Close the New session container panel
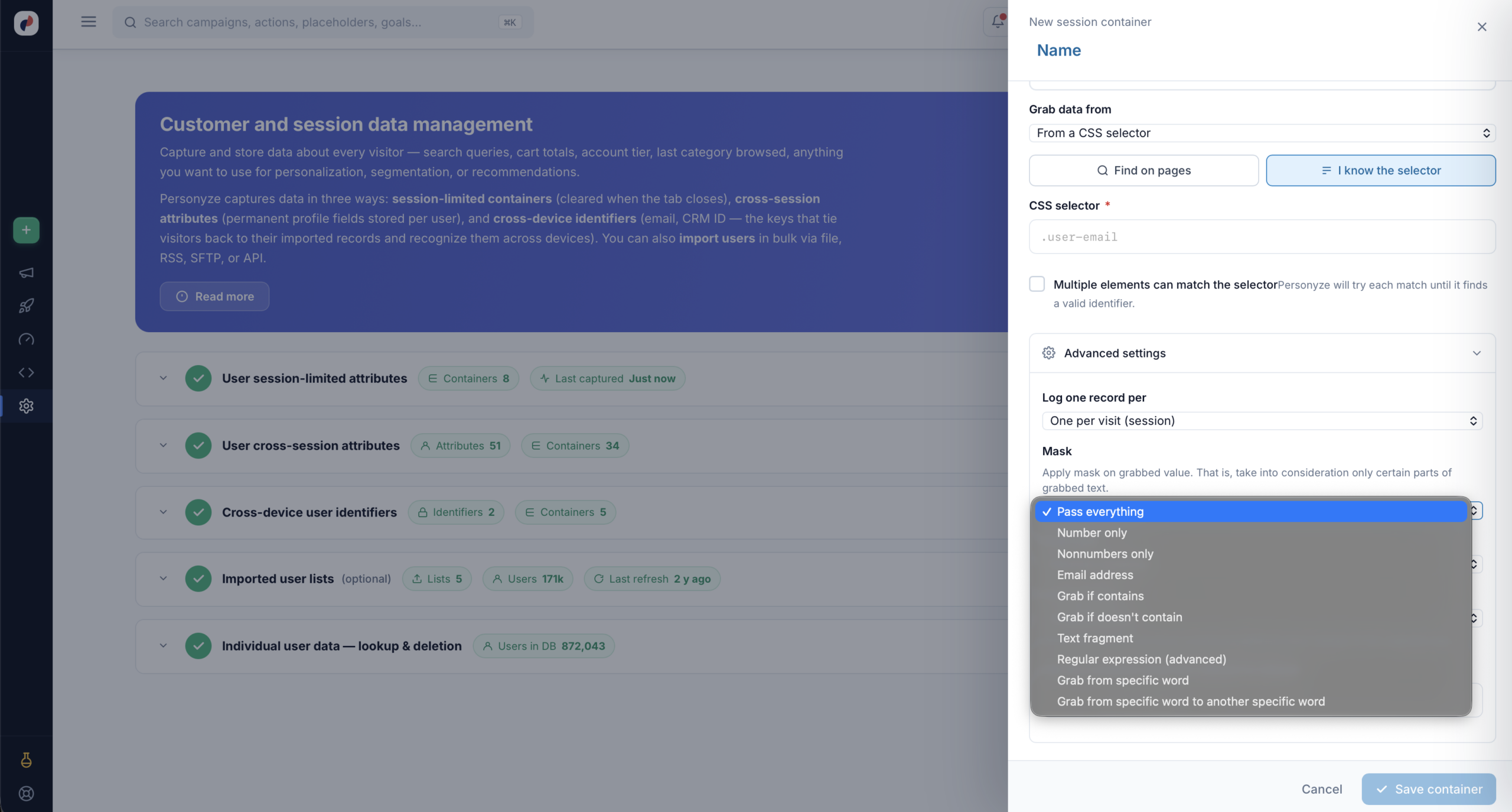The width and height of the screenshot is (1512, 812). coord(1481,27)
